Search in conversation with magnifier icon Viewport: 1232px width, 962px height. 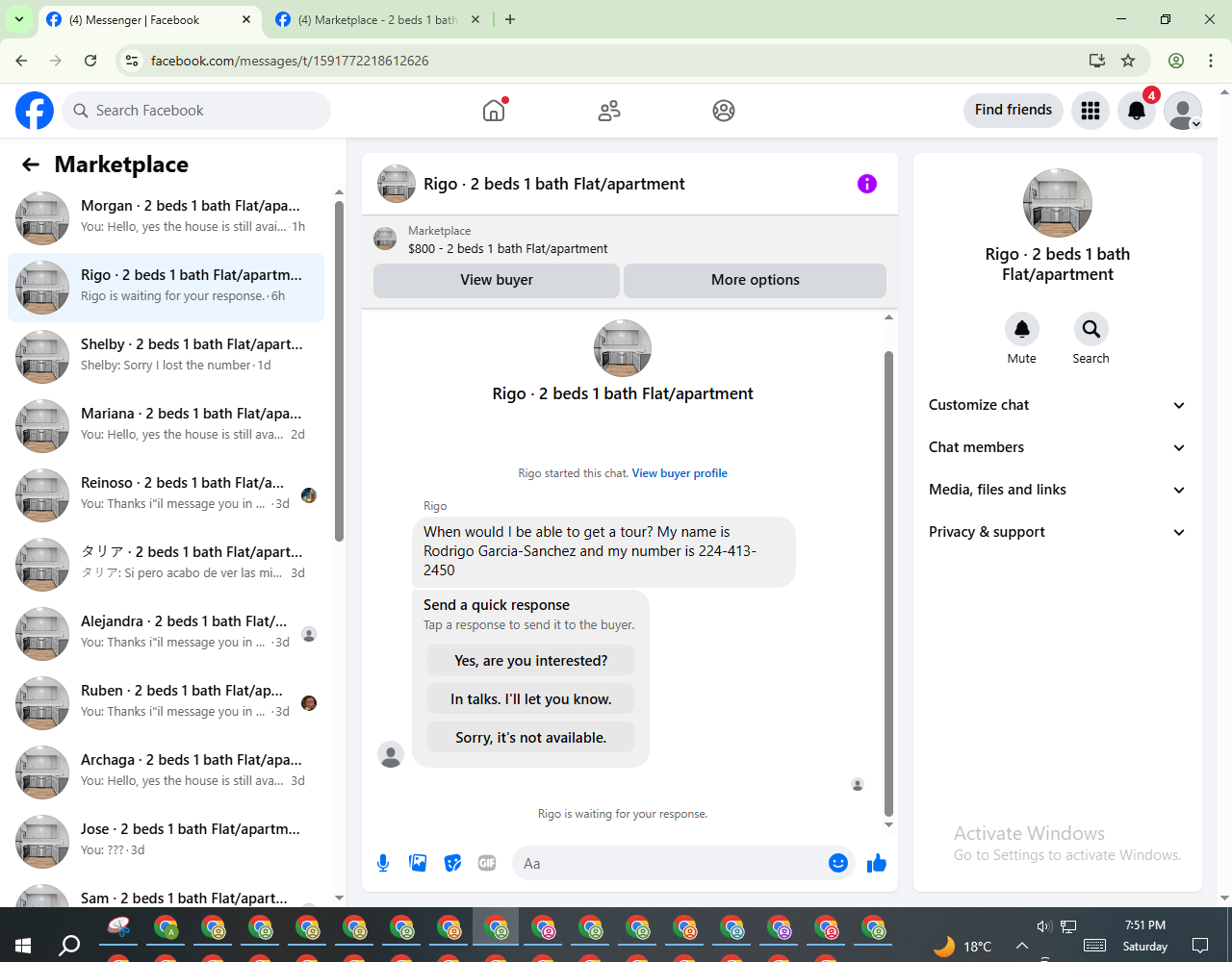(x=1091, y=329)
